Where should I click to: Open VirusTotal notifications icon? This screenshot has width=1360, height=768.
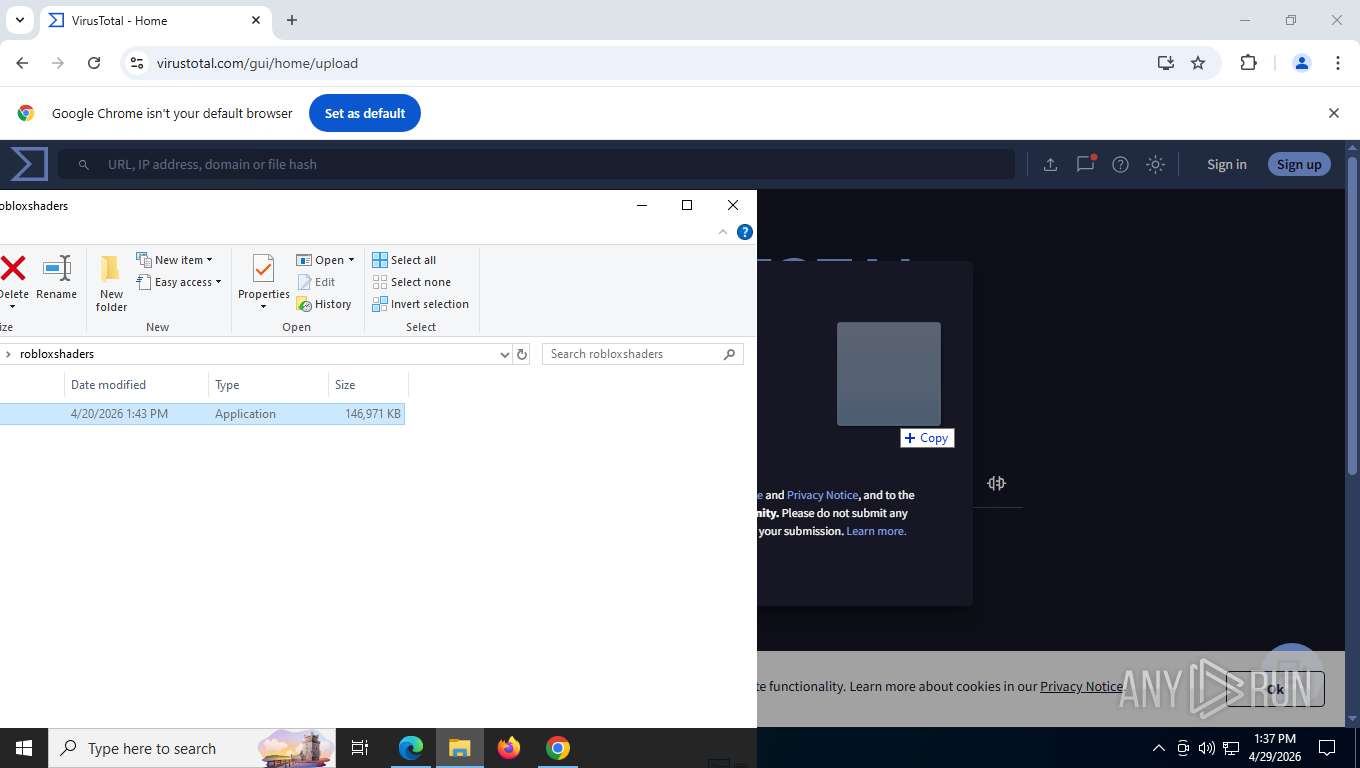tap(1085, 164)
